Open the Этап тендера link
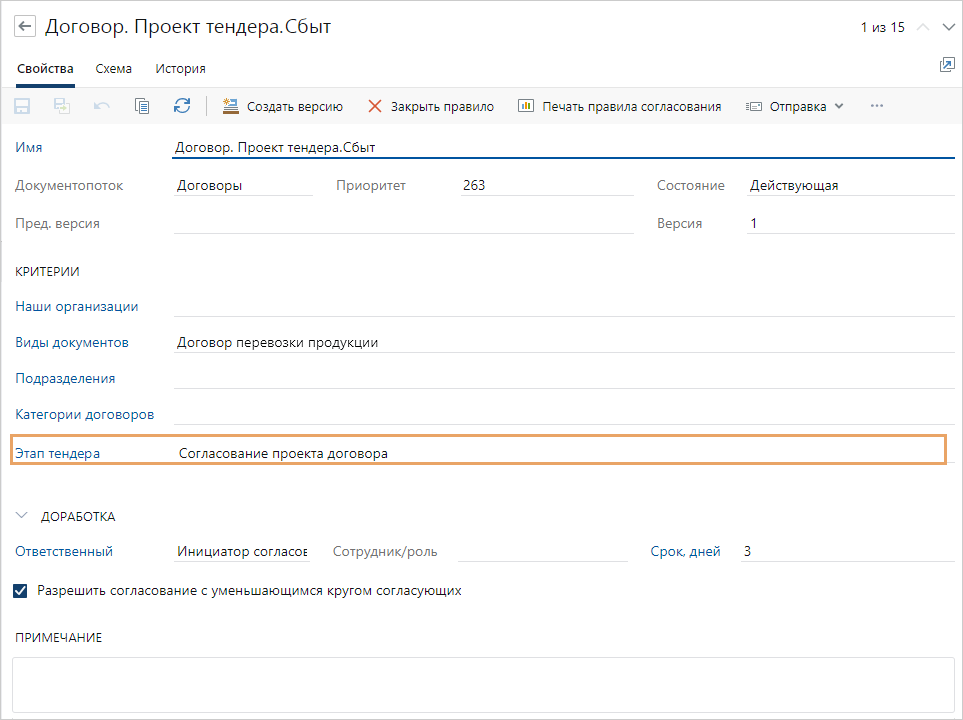 57,453
